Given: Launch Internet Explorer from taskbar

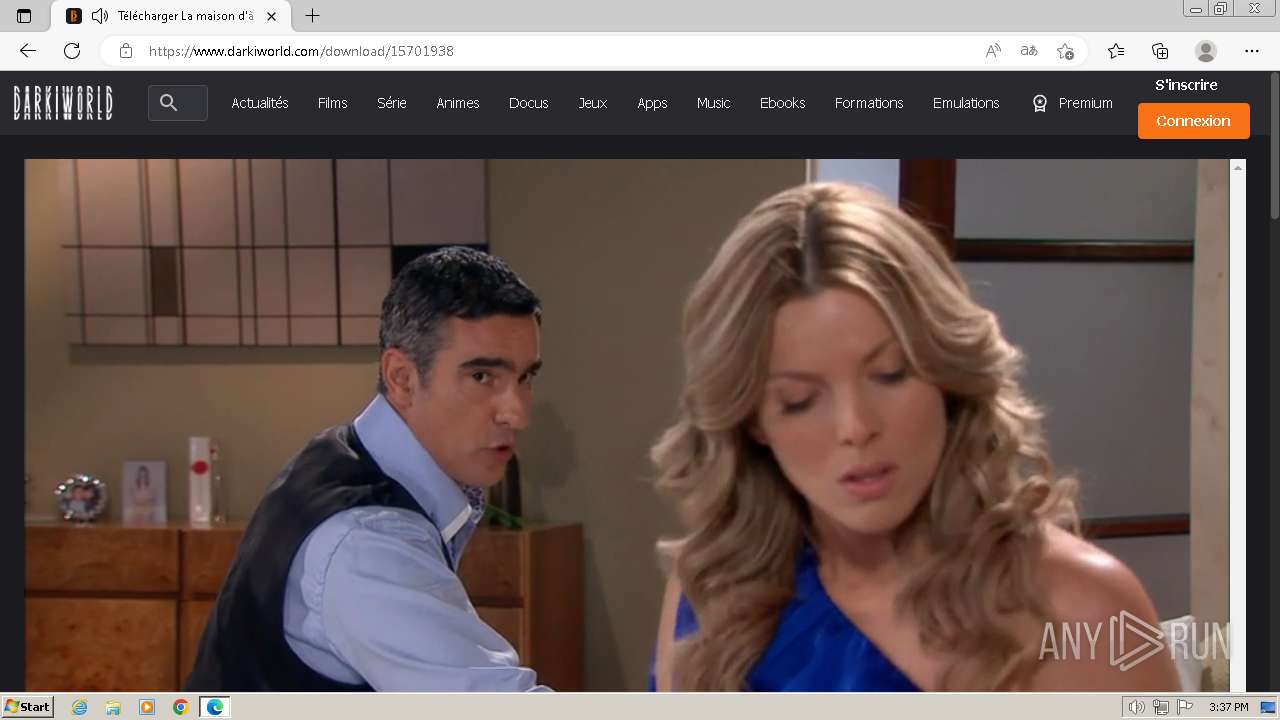Looking at the screenshot, I should point(80,707).
